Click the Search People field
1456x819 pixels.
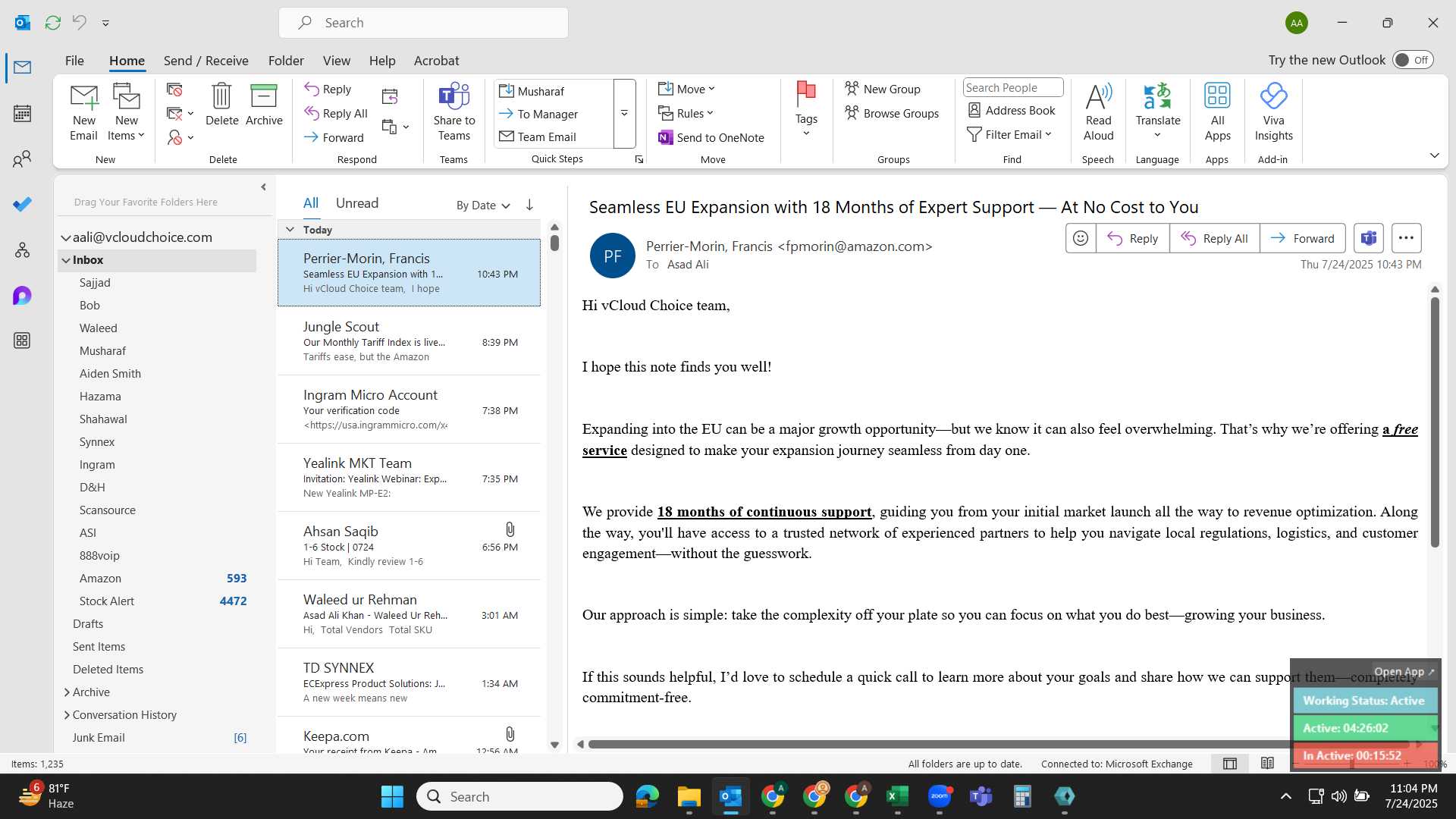[x=1013, y=88]
